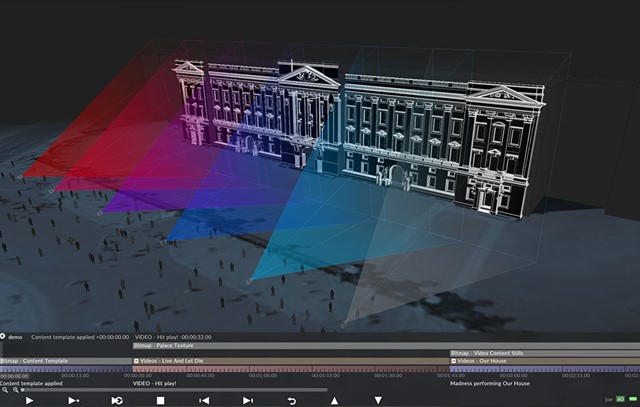This screenshot has height=407, width=640.
Task: Stop playback with the square Stop button
Action: pos(160,400)
